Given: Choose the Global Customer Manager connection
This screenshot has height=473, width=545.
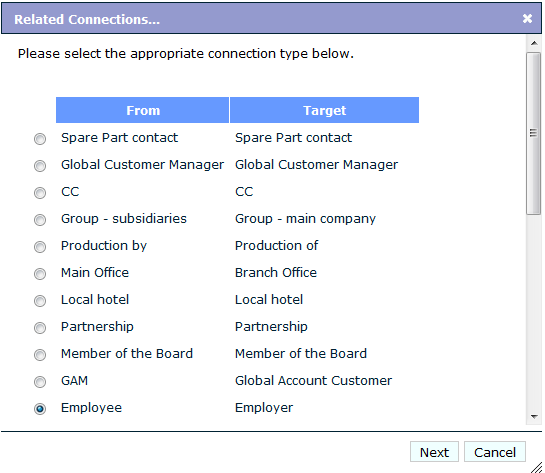Looking at the screenshot, I should 40,166.
